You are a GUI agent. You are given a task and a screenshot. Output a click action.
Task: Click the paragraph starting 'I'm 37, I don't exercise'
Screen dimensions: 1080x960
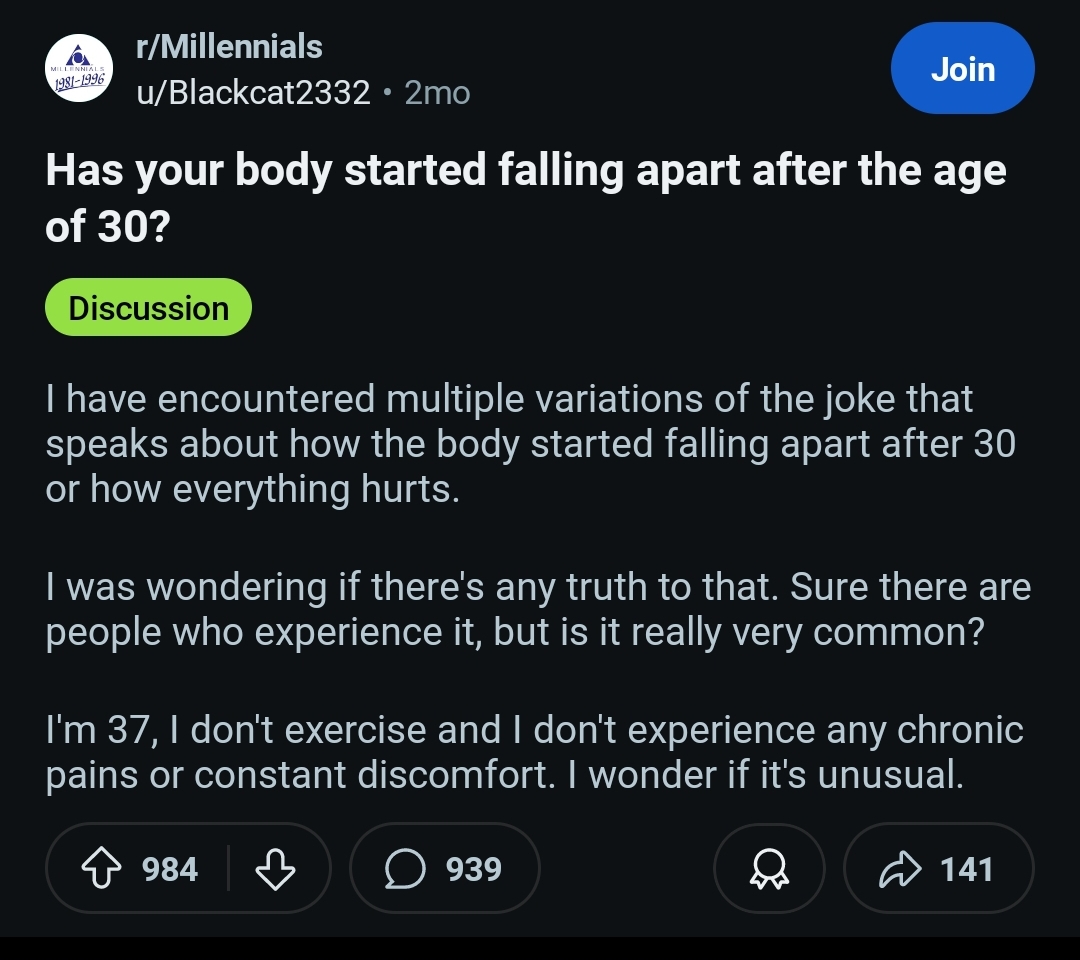point(534,752)
